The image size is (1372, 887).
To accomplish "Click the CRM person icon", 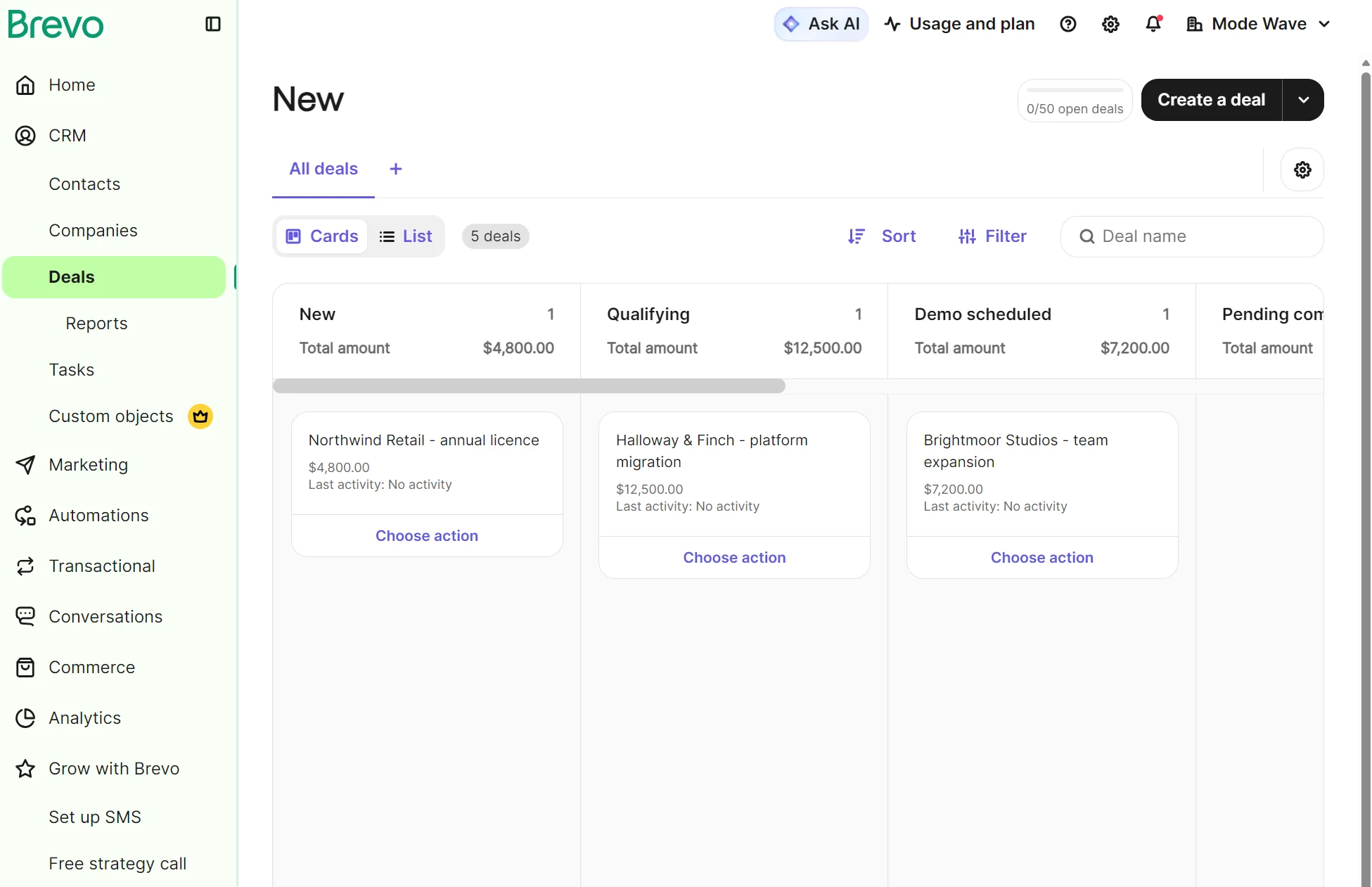I will click(x=25, y=136).
